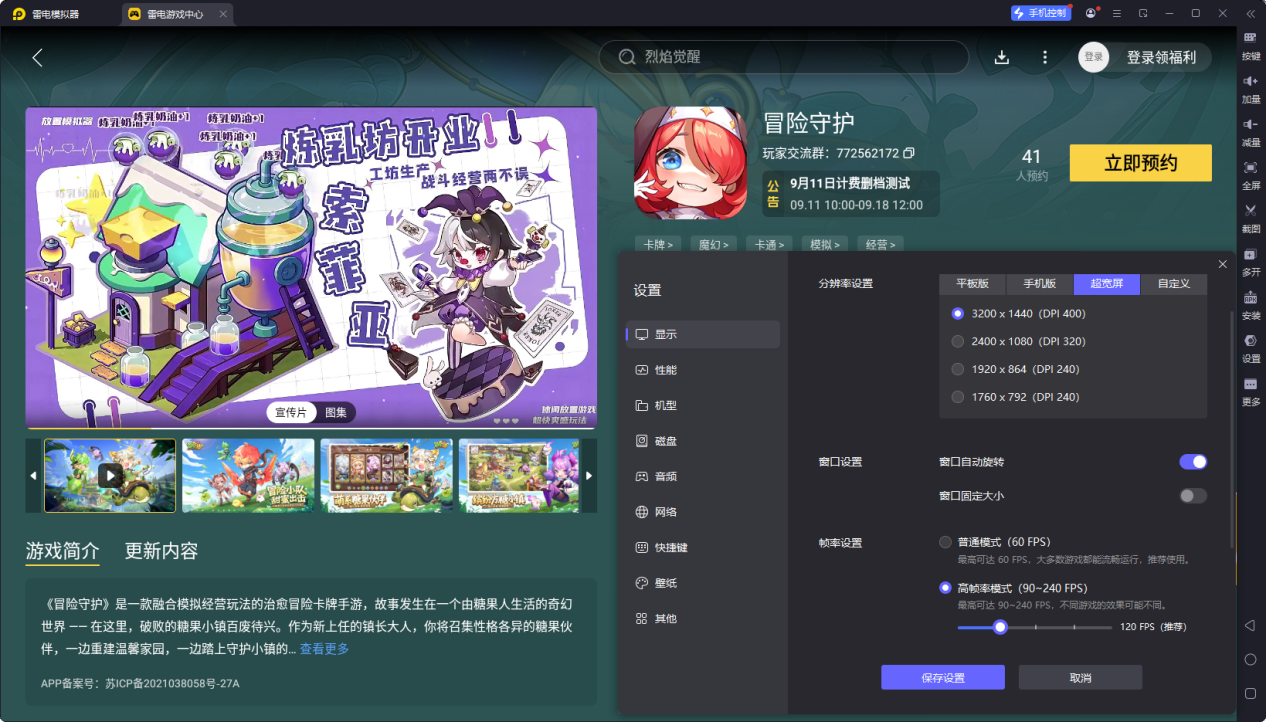Open the three-dot options menu near search

point(1045,57)
